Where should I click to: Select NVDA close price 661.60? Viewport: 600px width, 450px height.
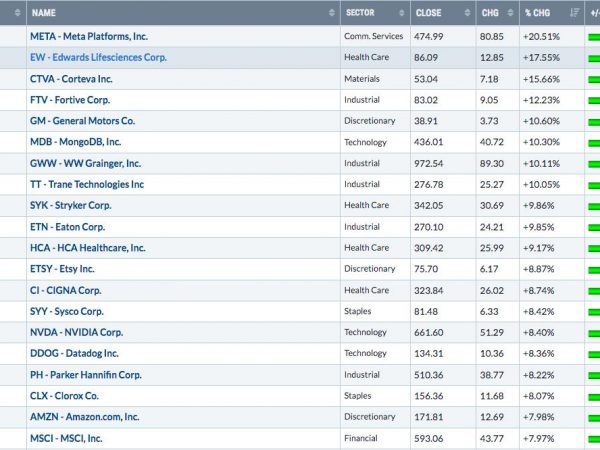pyautogui.click(x=429, y=333)
